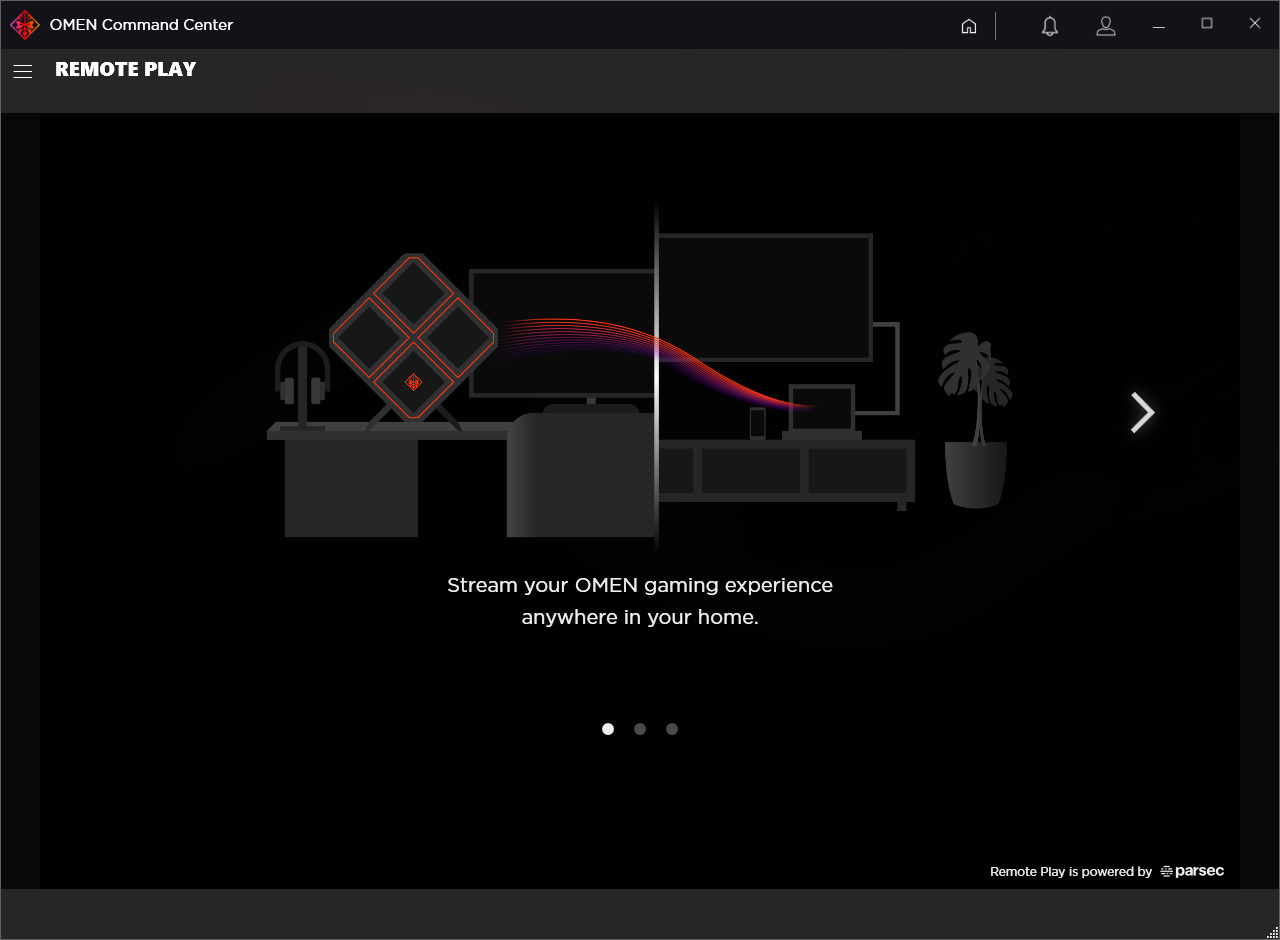This screenshot has width=1280, height=940.
Task: Maximize the OMEN Command Center window
Action: pyautogui.click(x=1207, y=24)
